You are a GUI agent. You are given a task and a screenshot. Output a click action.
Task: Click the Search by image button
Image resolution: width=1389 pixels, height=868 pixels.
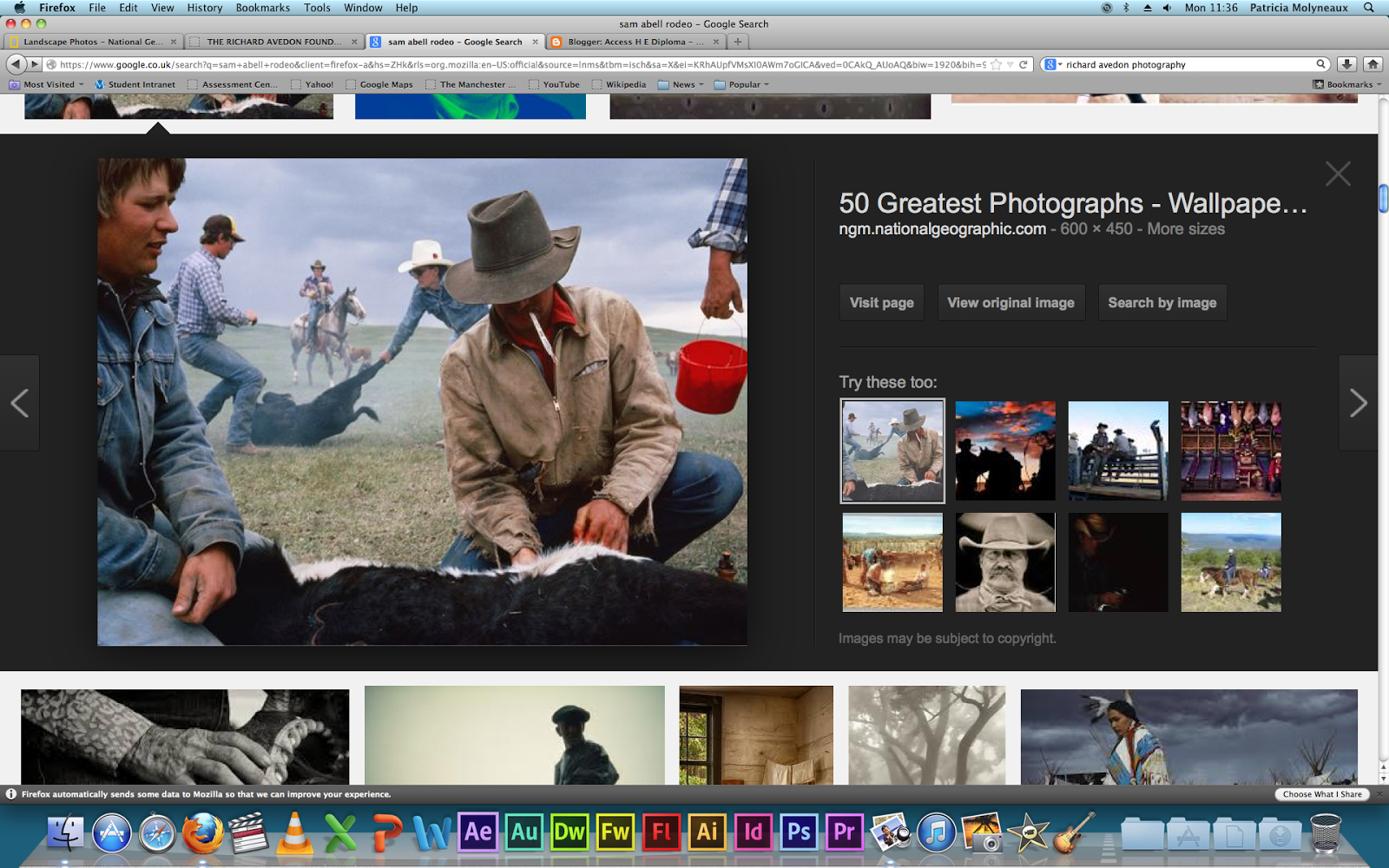(1162, 303)
